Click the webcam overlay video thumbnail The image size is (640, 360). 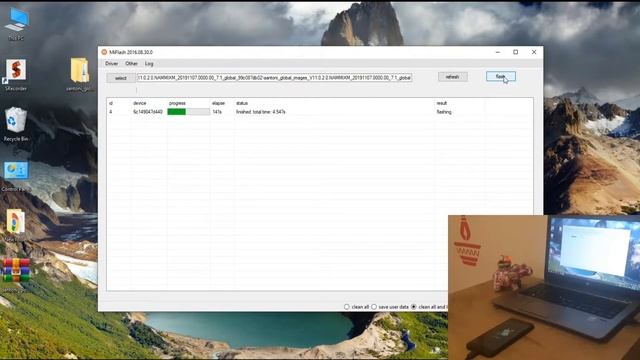[x=544, y=287]
